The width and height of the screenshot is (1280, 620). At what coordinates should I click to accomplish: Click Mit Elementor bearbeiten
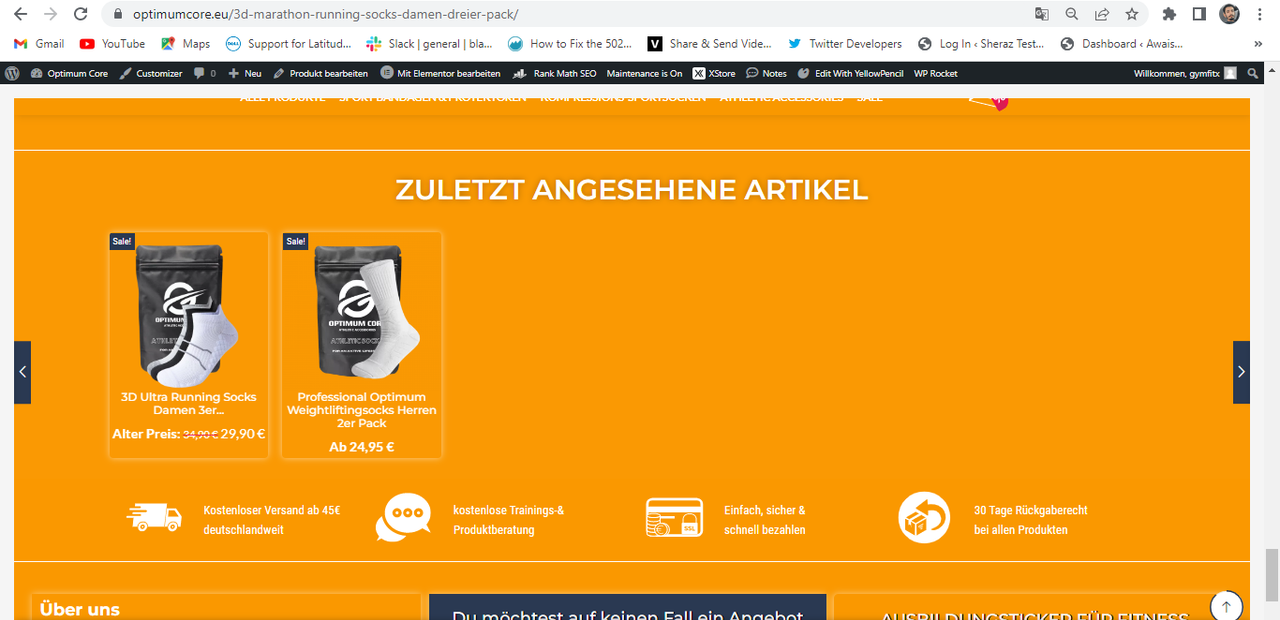(x=441, y=73)
